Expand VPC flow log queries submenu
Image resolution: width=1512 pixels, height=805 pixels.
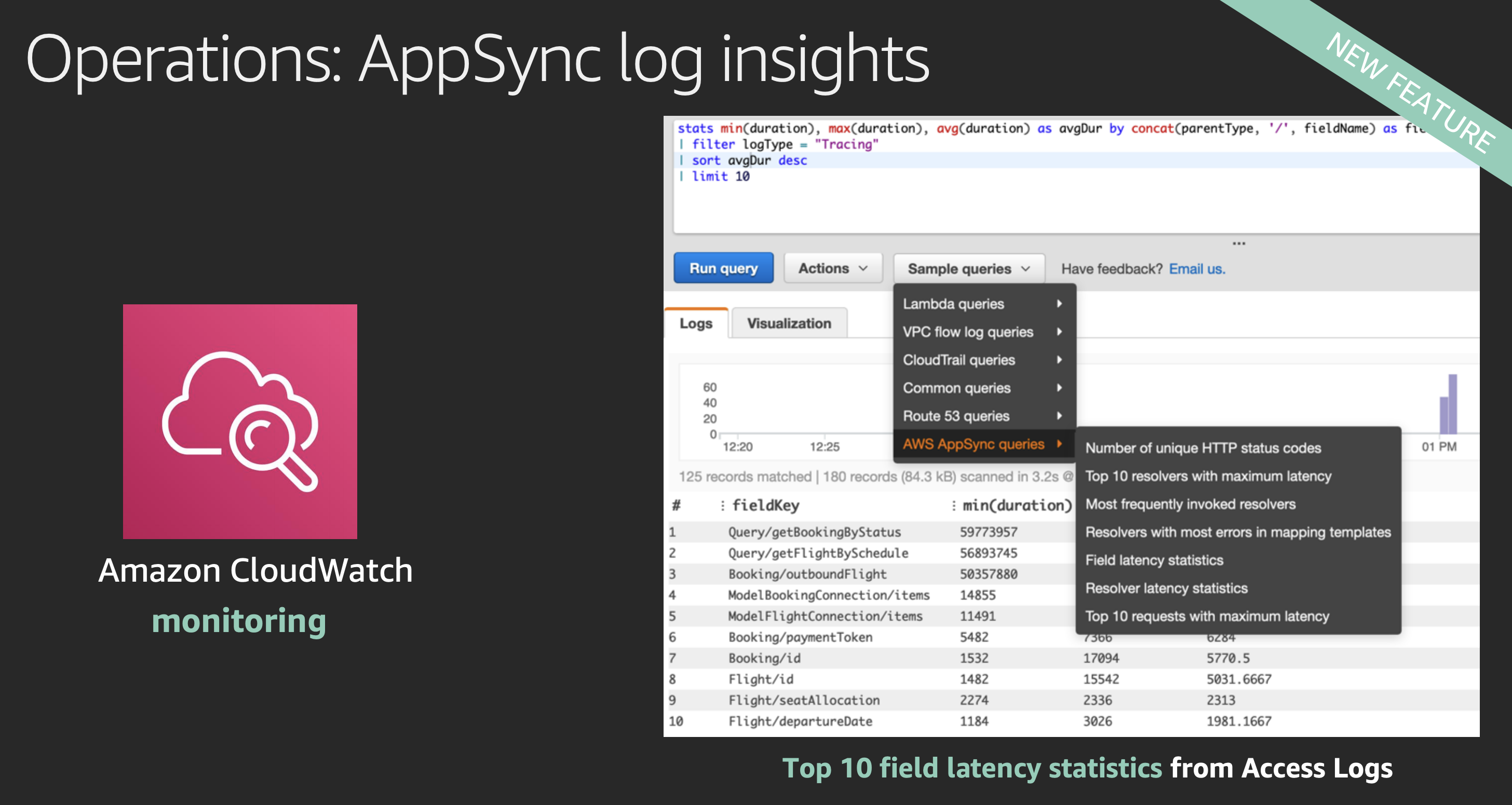click(984, 332)
